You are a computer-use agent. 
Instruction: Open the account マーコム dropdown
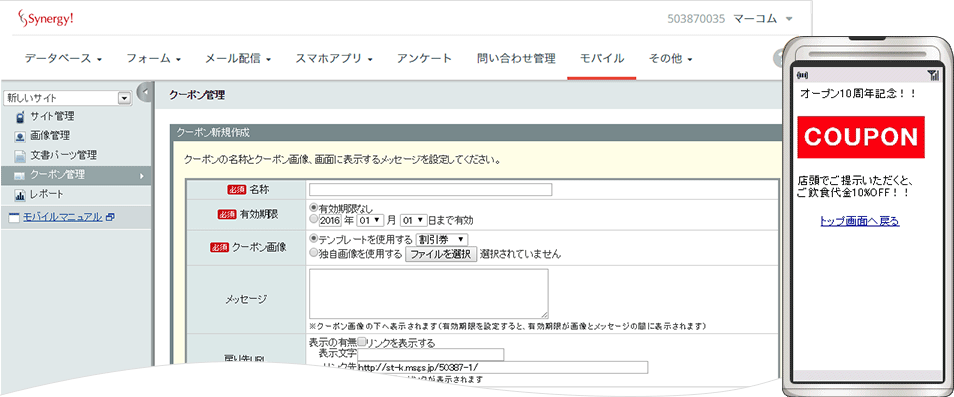[763, 18]
